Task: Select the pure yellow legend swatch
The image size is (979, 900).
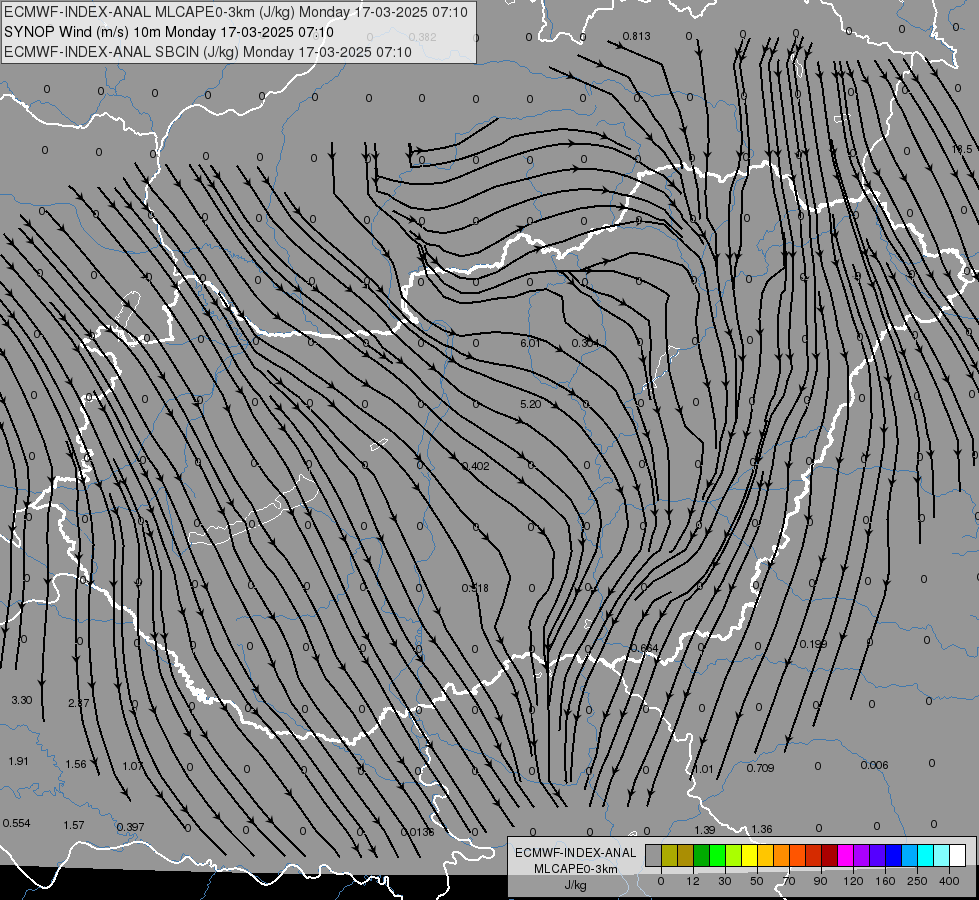Action: [749, 855]
